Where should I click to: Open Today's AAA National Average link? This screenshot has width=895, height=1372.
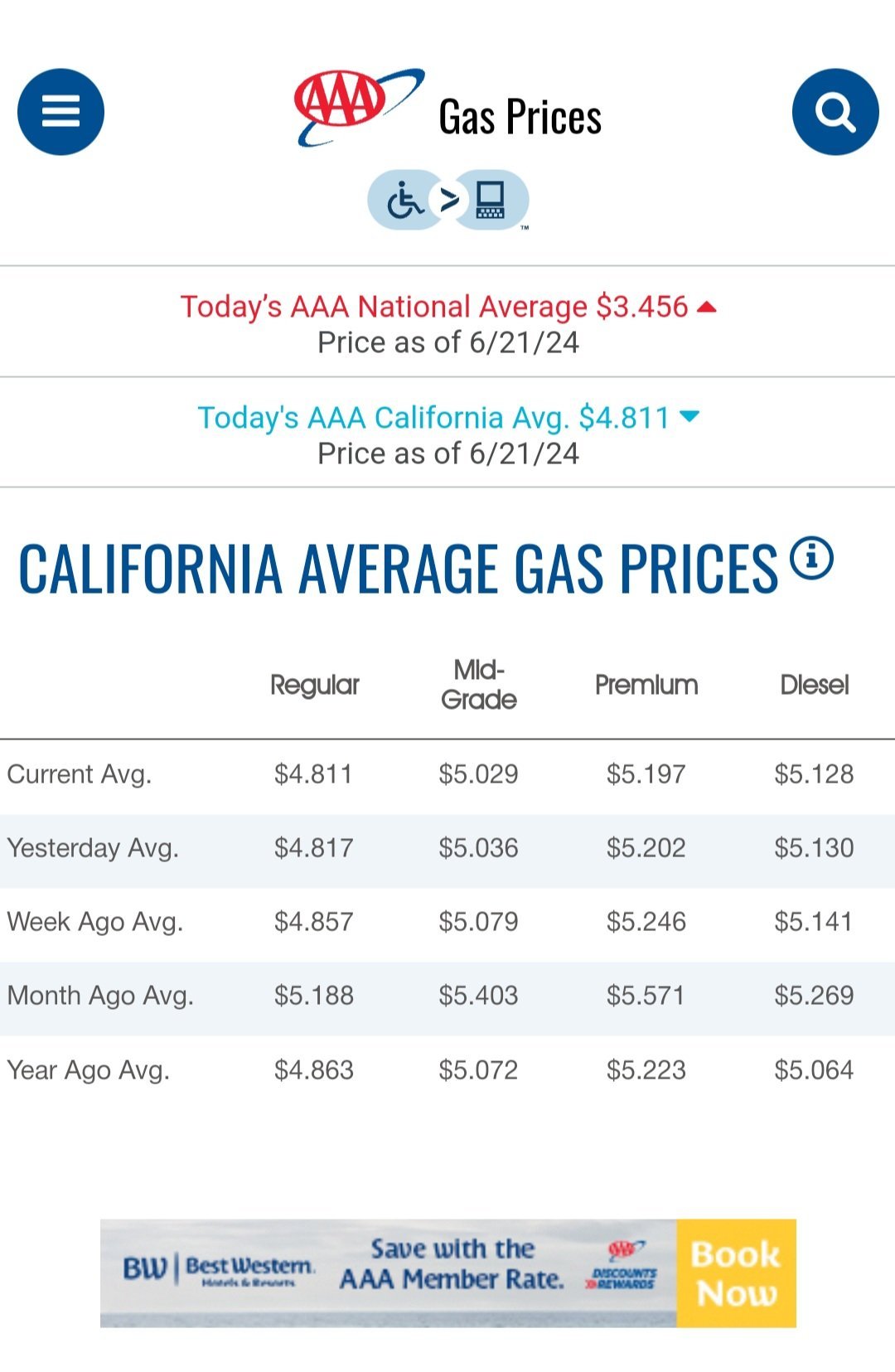(x=434, y=307)
